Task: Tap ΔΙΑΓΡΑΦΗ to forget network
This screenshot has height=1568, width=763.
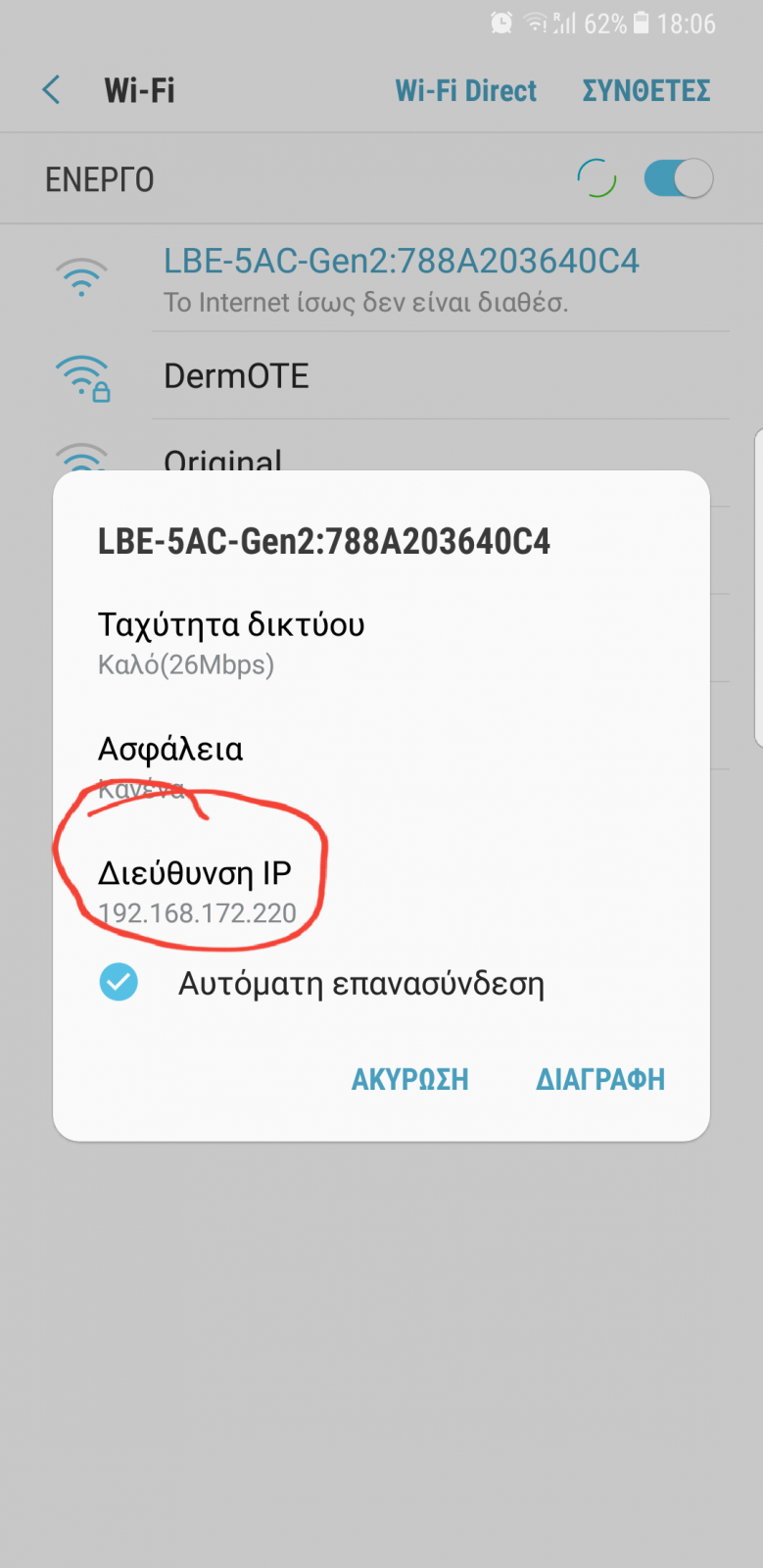Action: [x=600, y=1079]
